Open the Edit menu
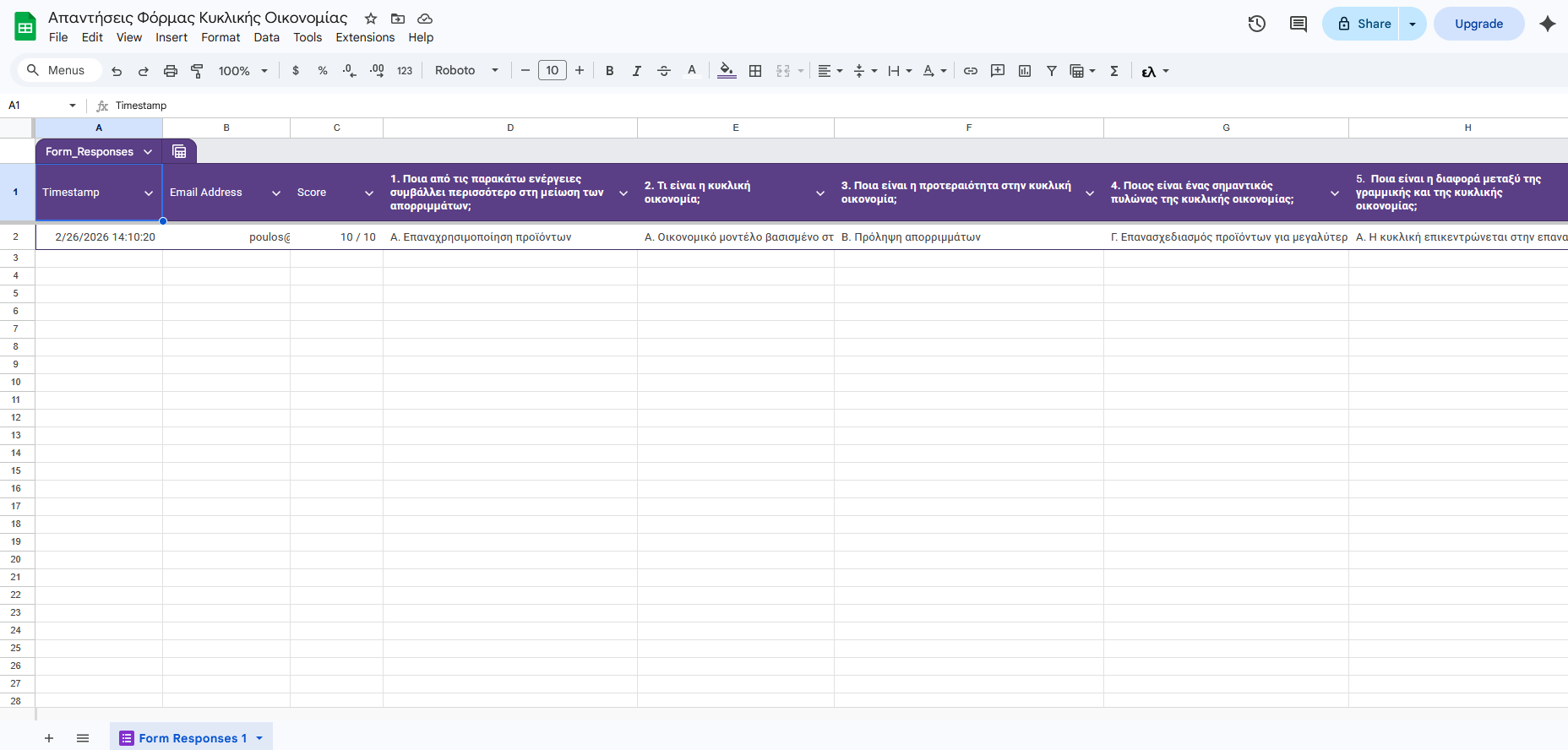The image size is (1568, 750). pyautogui.click(x=92, y=37)
